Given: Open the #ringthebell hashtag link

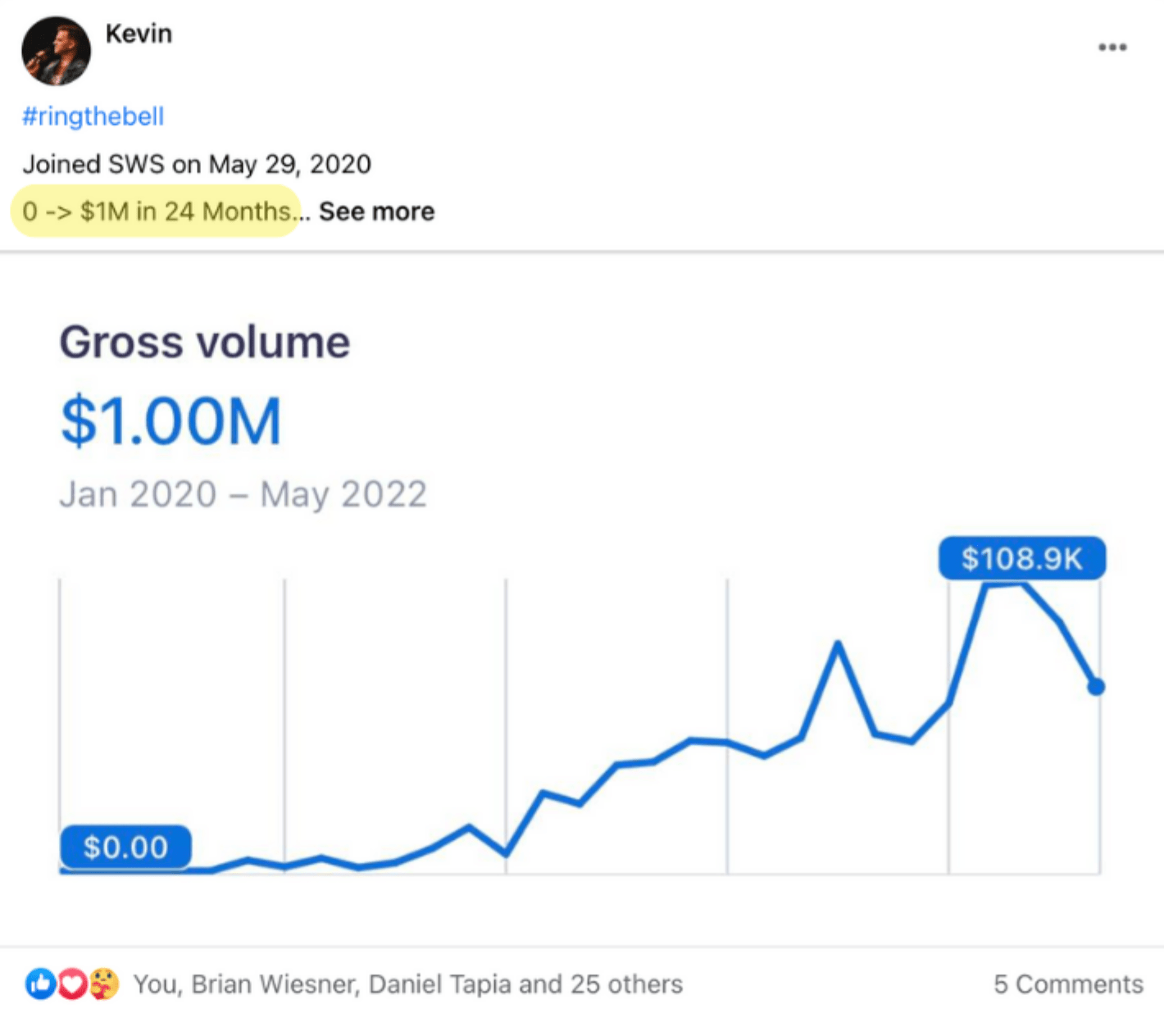Looking at the screenshot, I should pyautogui.click(x=93, y=116).
